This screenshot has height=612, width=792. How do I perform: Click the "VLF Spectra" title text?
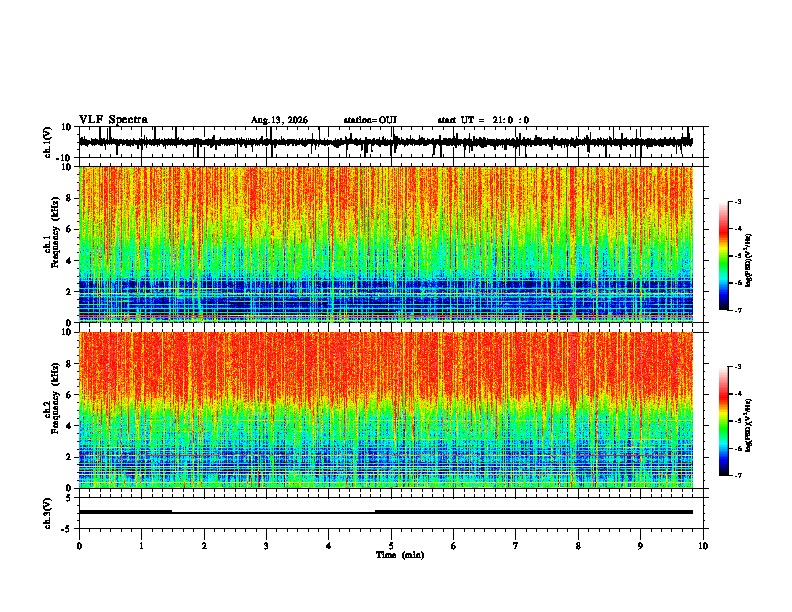click(113, 120)
